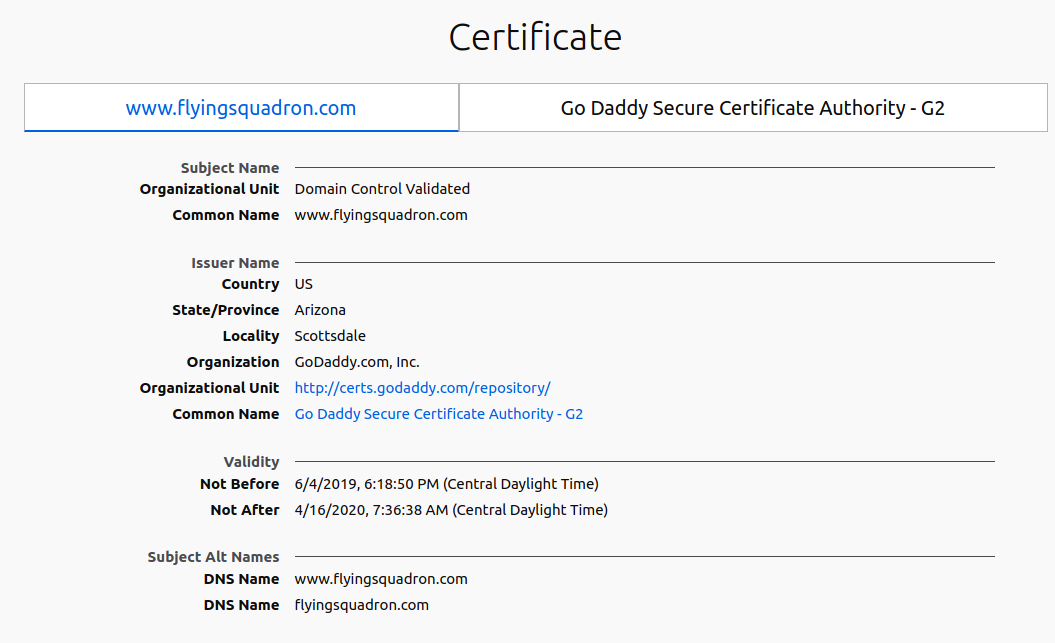1055x643 pixels.
Task: Click the Not After label
Action: [x=245, y=510]
